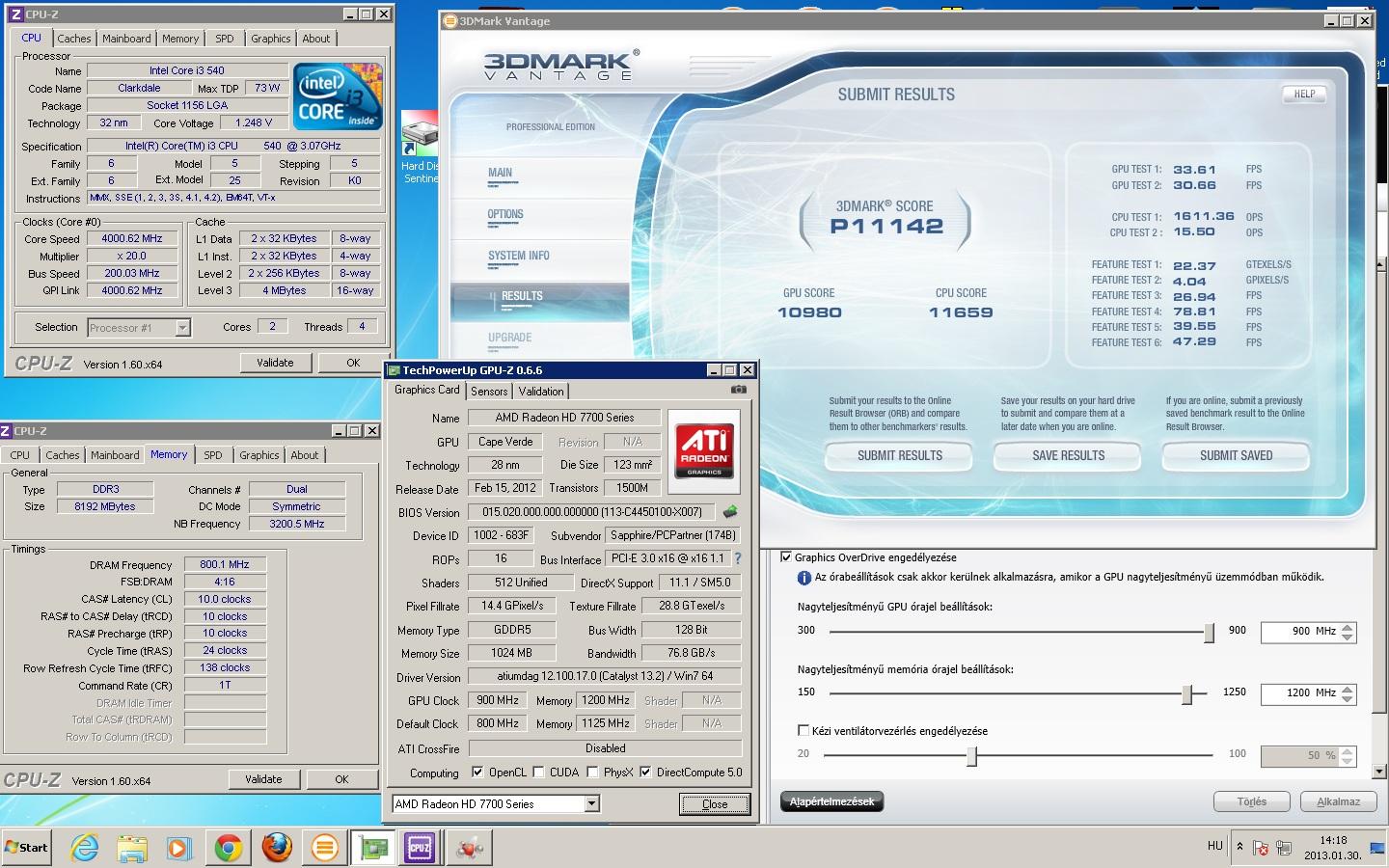Click the ATI Radeon Graphics logo in GPU-Z
This screenshot has height=868, width=1389.
704,450
